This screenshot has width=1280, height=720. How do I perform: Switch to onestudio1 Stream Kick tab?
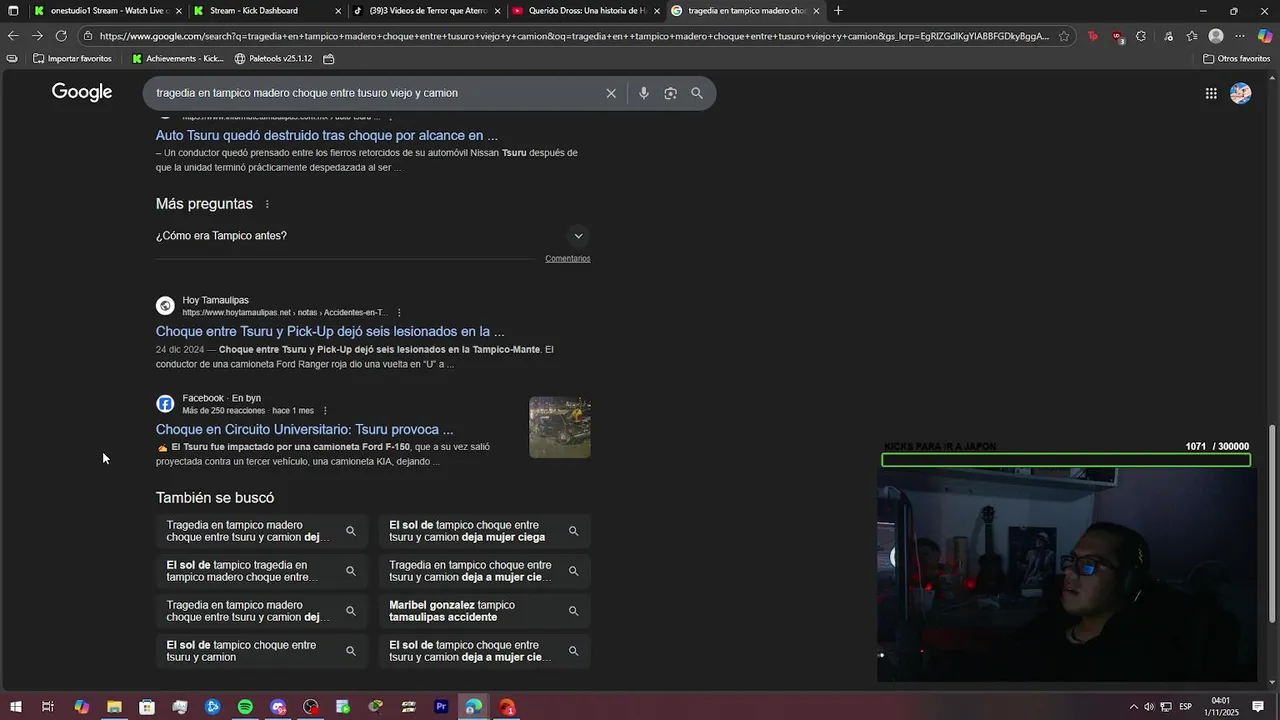pyautogui.click(x=107, y=11)
